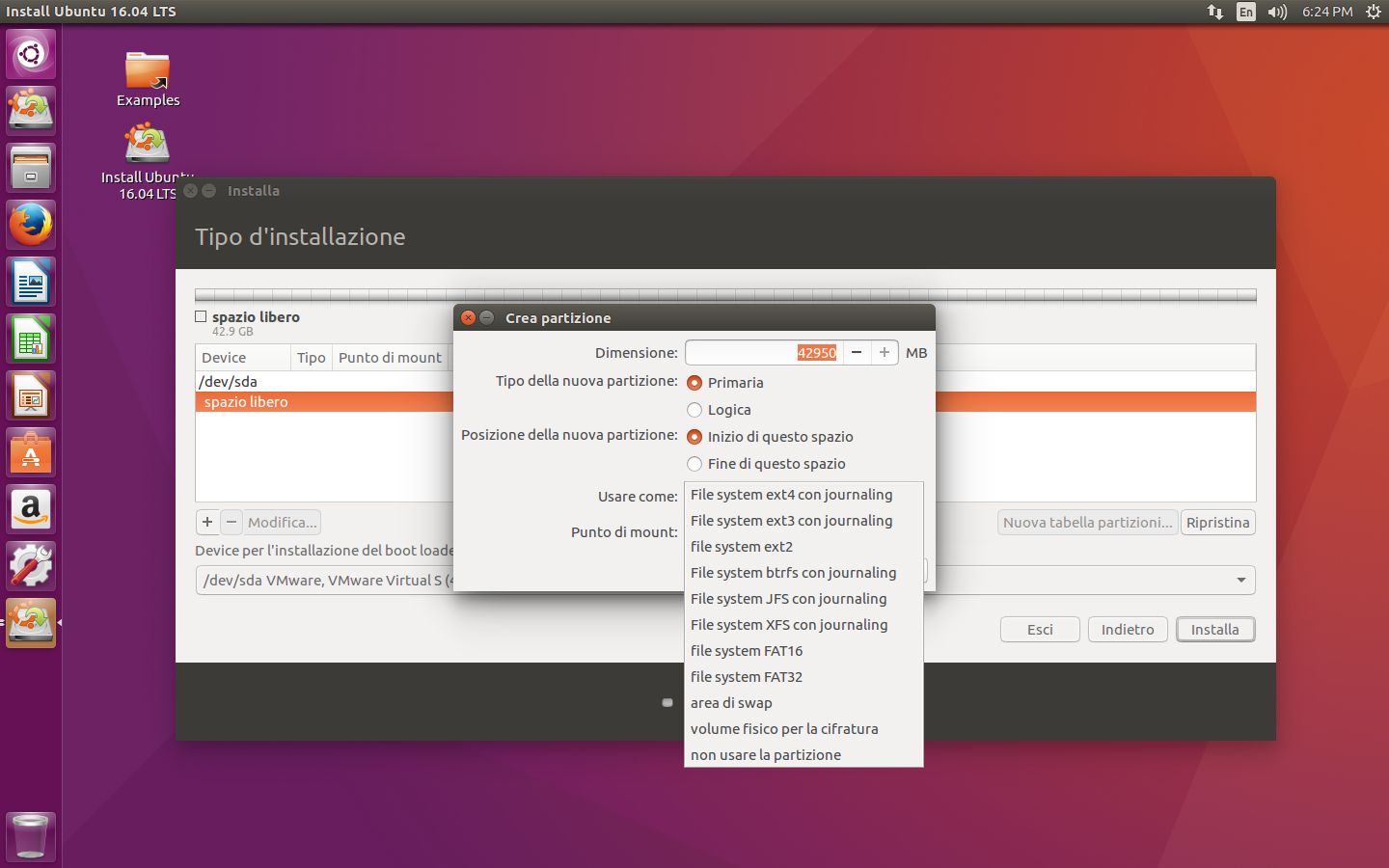Image resolution: width=1389 pixels, height=868 pixels.
Task: Click the + icon to add a partition
Action: pos(207,522)
